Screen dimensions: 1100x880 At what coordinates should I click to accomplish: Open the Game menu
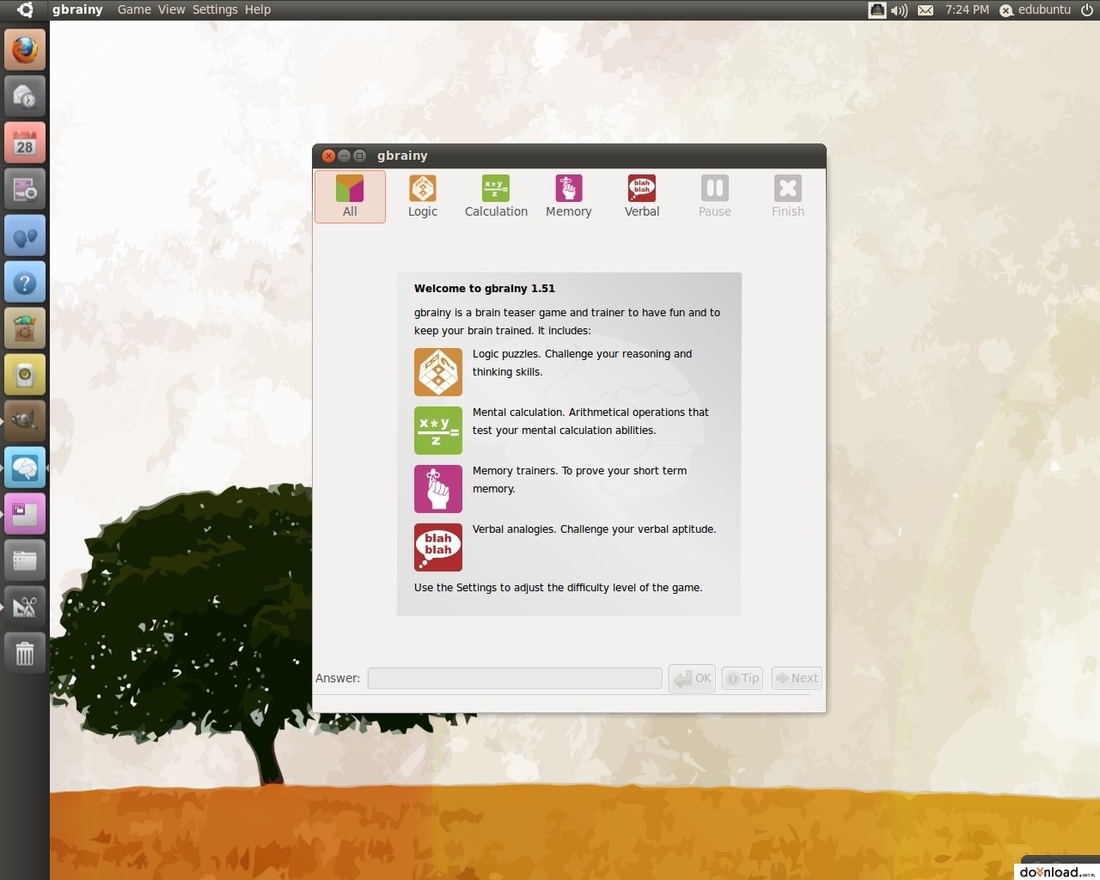click(x=134, y=10)
